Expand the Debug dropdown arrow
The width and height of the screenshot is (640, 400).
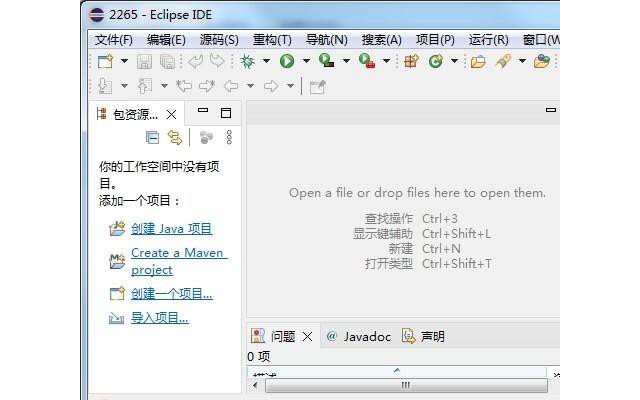coord(266,61)
